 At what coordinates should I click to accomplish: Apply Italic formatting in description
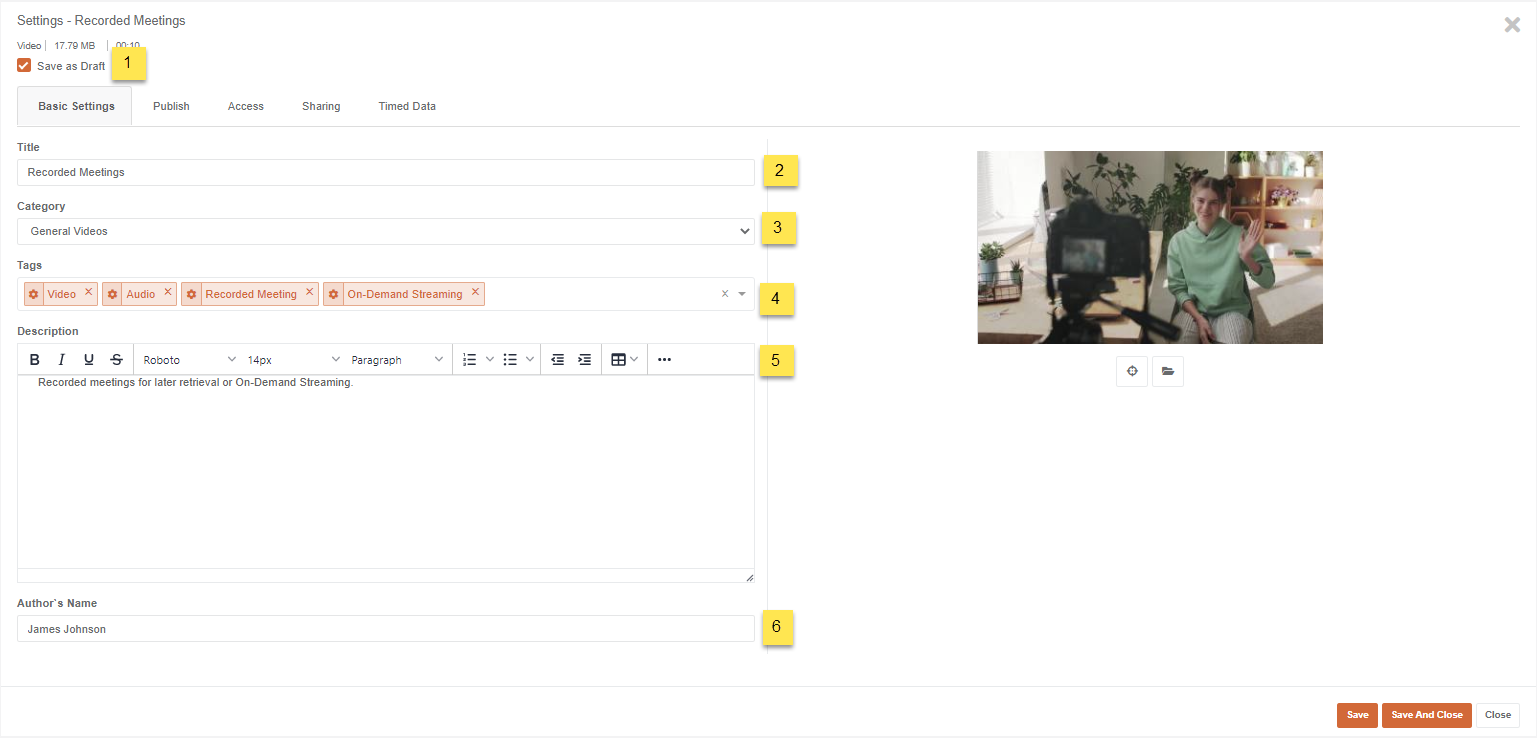(x=62, y=360)
